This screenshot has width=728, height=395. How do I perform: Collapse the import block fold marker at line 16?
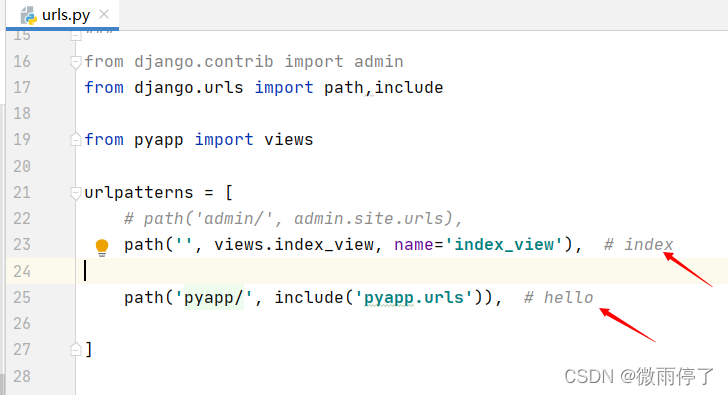[76, 61]
